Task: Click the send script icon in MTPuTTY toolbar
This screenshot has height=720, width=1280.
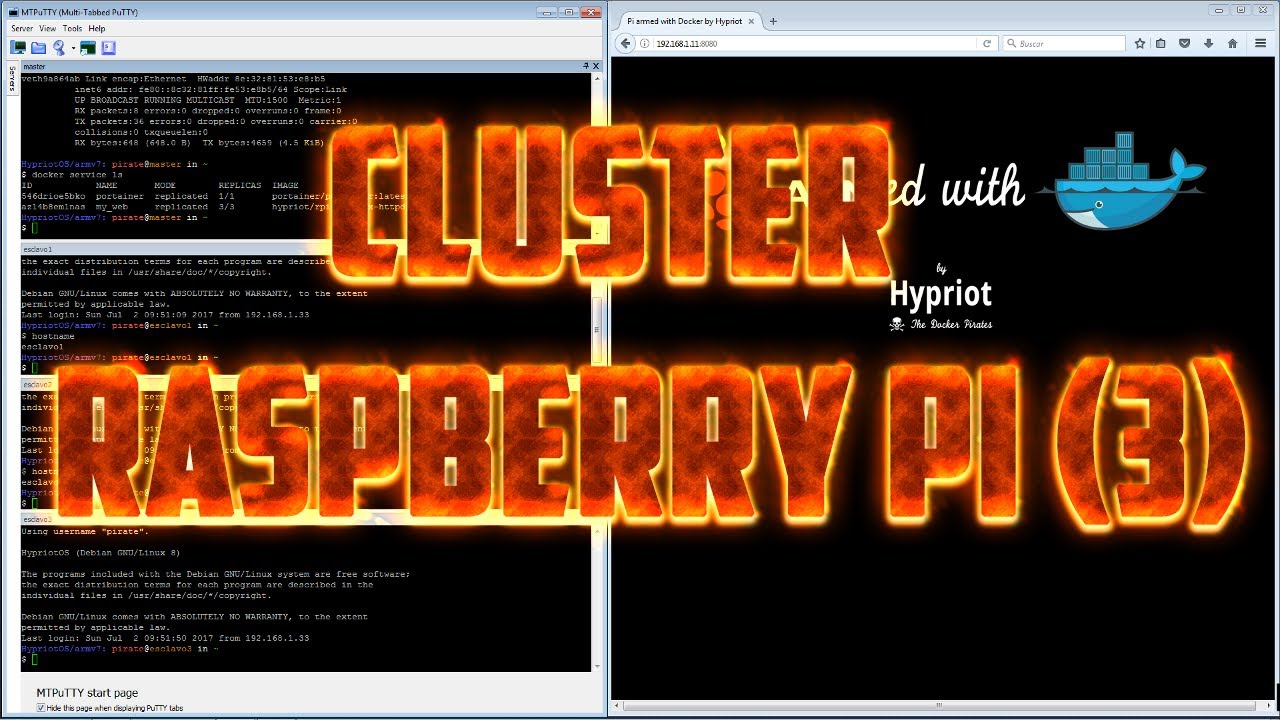Action: click(x=109, y=47)
